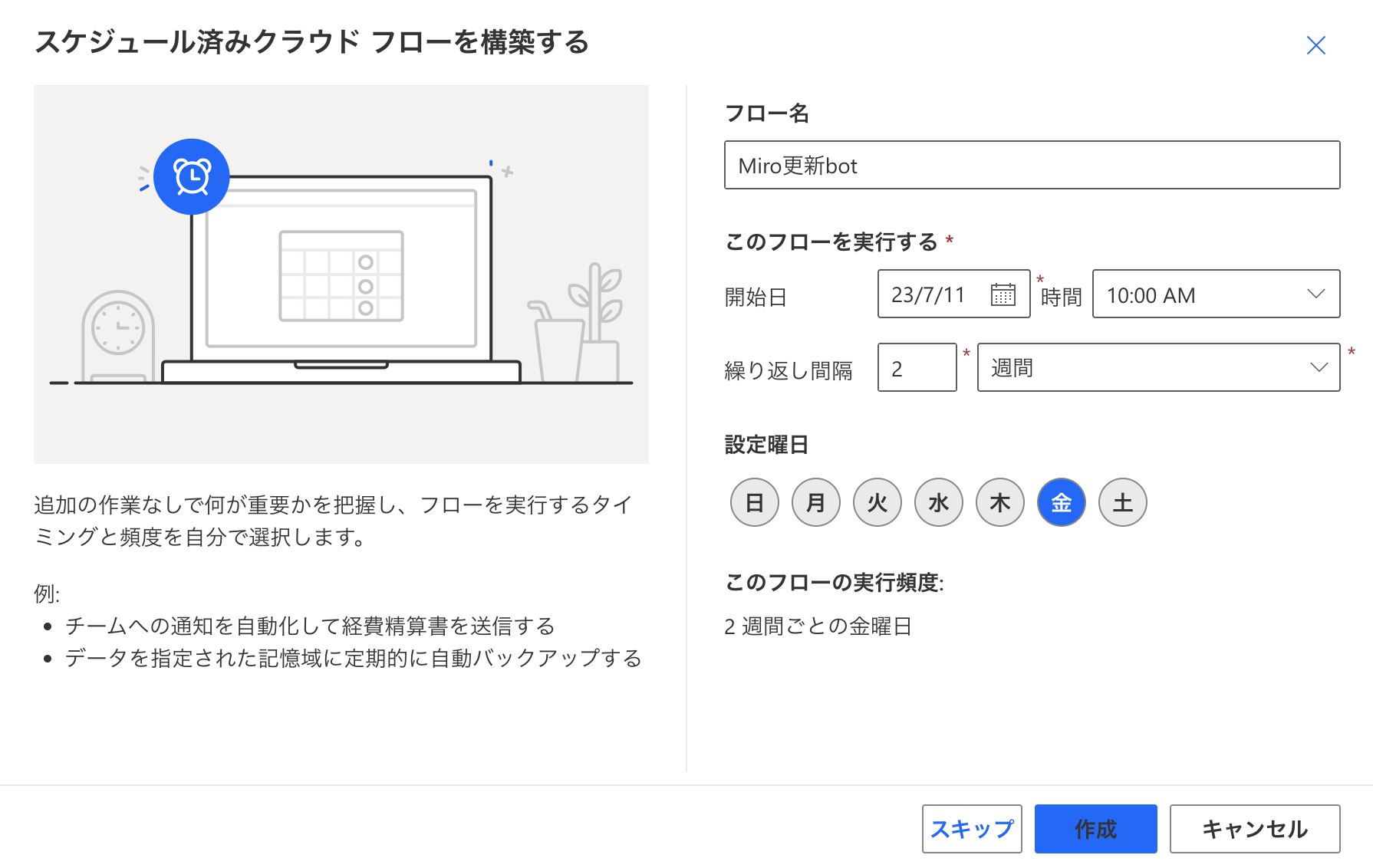1373x868 pixels.
Task: Click the スキップ button
Action: pyautogui.click(x=972, y=829)
